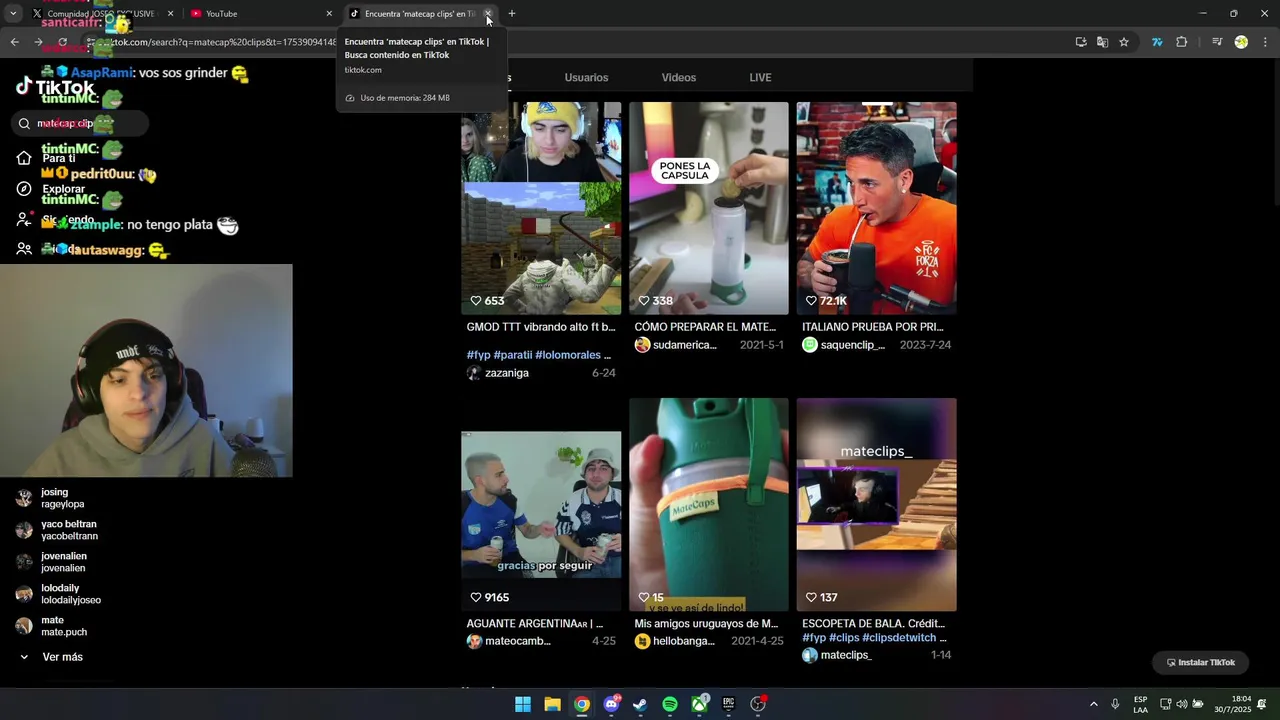Click the TikTok search field
Viewport: 1280px width, 720px height.
pos(80,124)
